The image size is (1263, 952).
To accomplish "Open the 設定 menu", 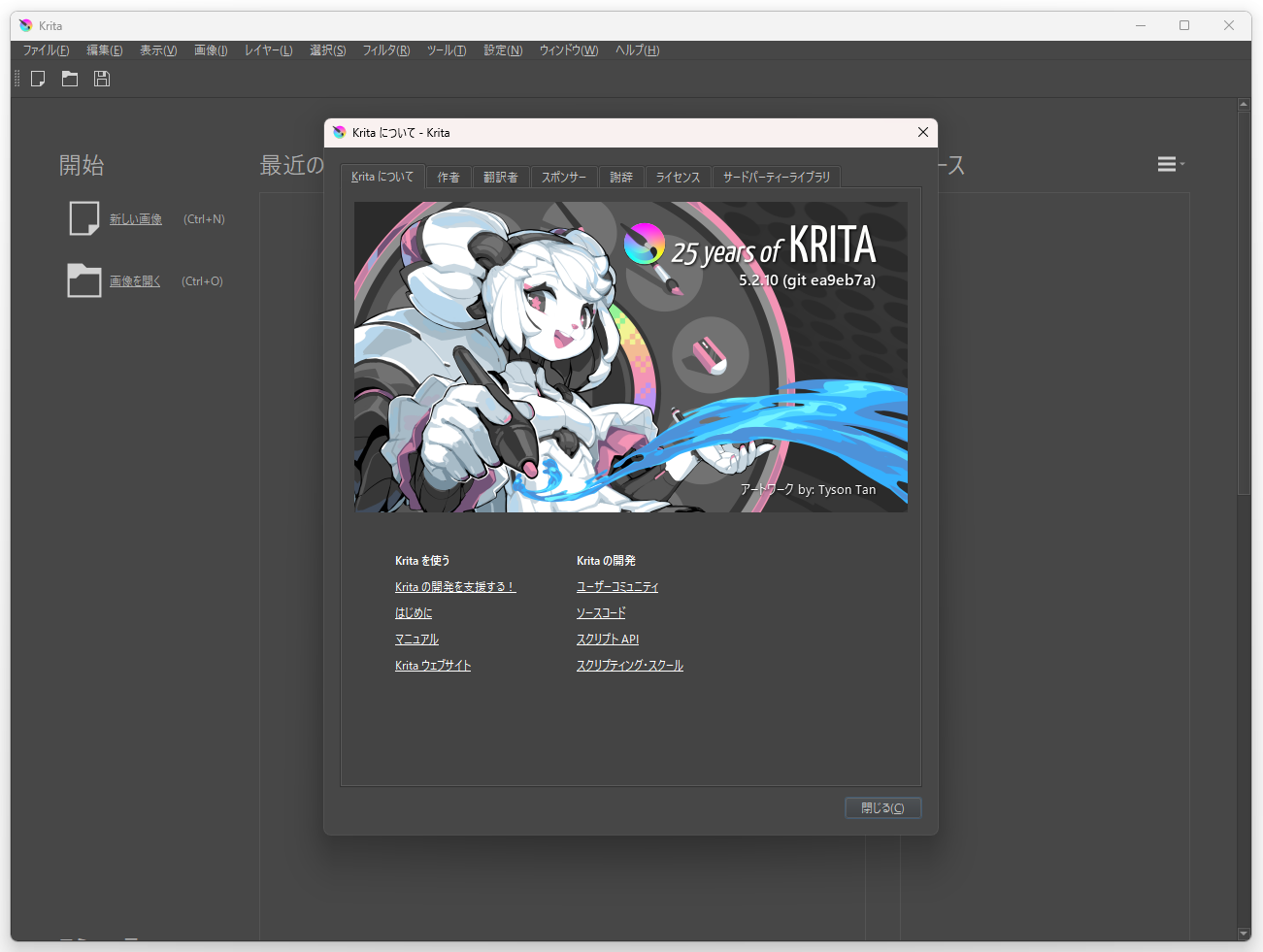I will pyautogui.click(x=502, y=49).
